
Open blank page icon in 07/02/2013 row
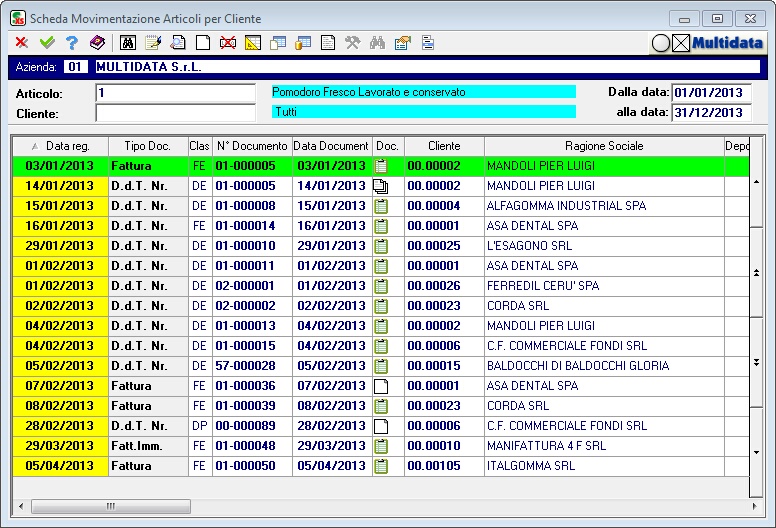click(x=381, y=386)
